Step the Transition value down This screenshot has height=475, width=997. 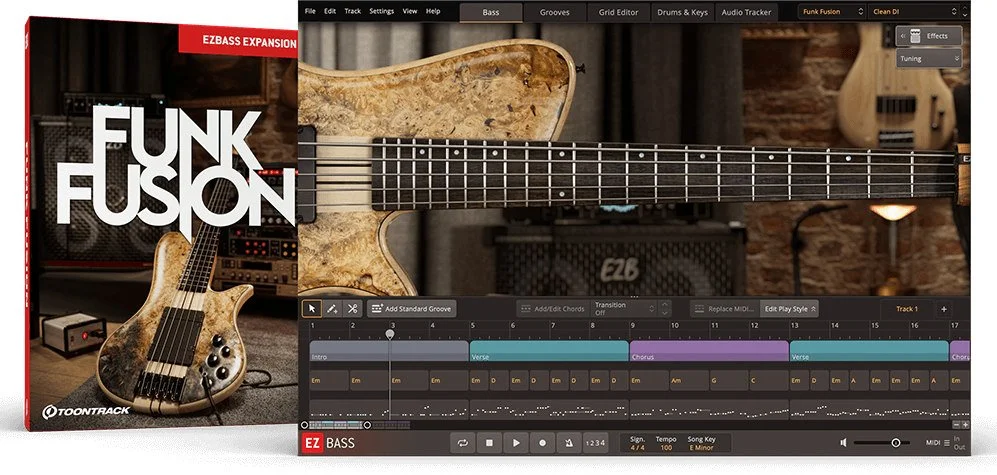click(x=665, y=313)
